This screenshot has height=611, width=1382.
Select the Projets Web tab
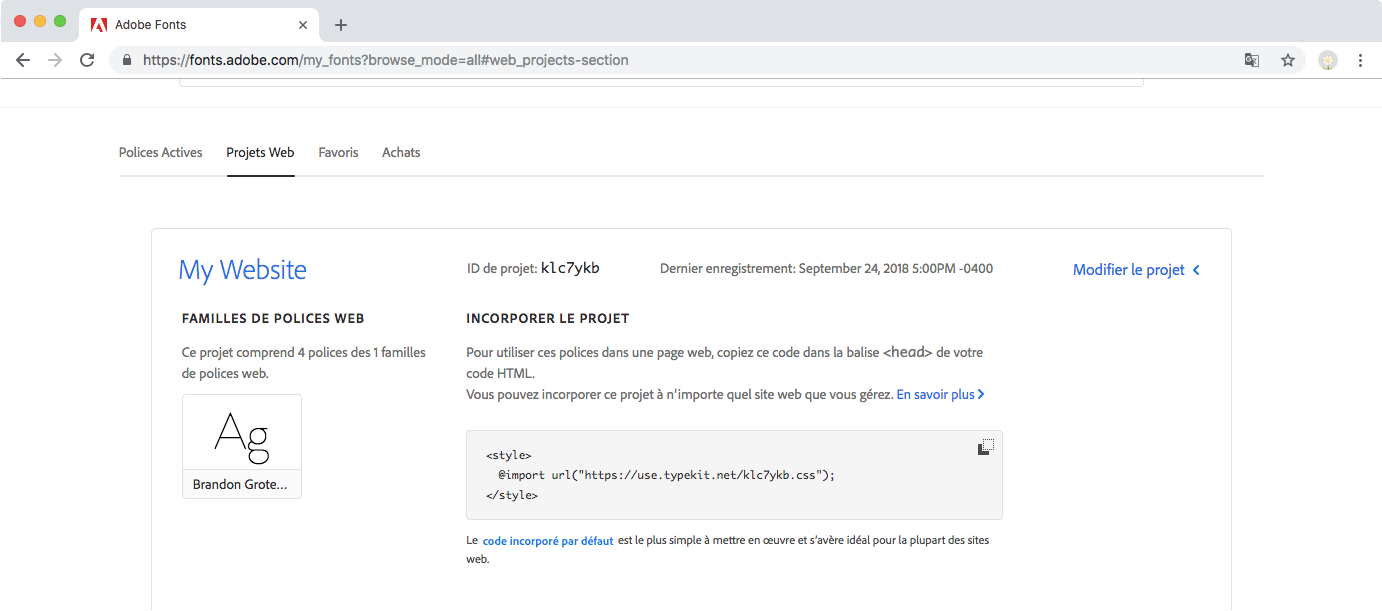pyautogui.click(x=260, y=153)
